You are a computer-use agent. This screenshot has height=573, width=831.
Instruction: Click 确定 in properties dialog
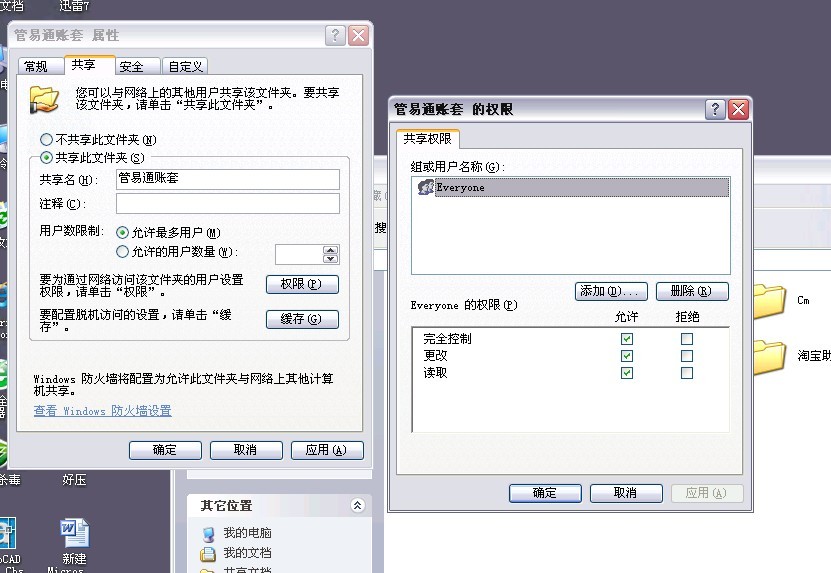(x=165, y=450)
